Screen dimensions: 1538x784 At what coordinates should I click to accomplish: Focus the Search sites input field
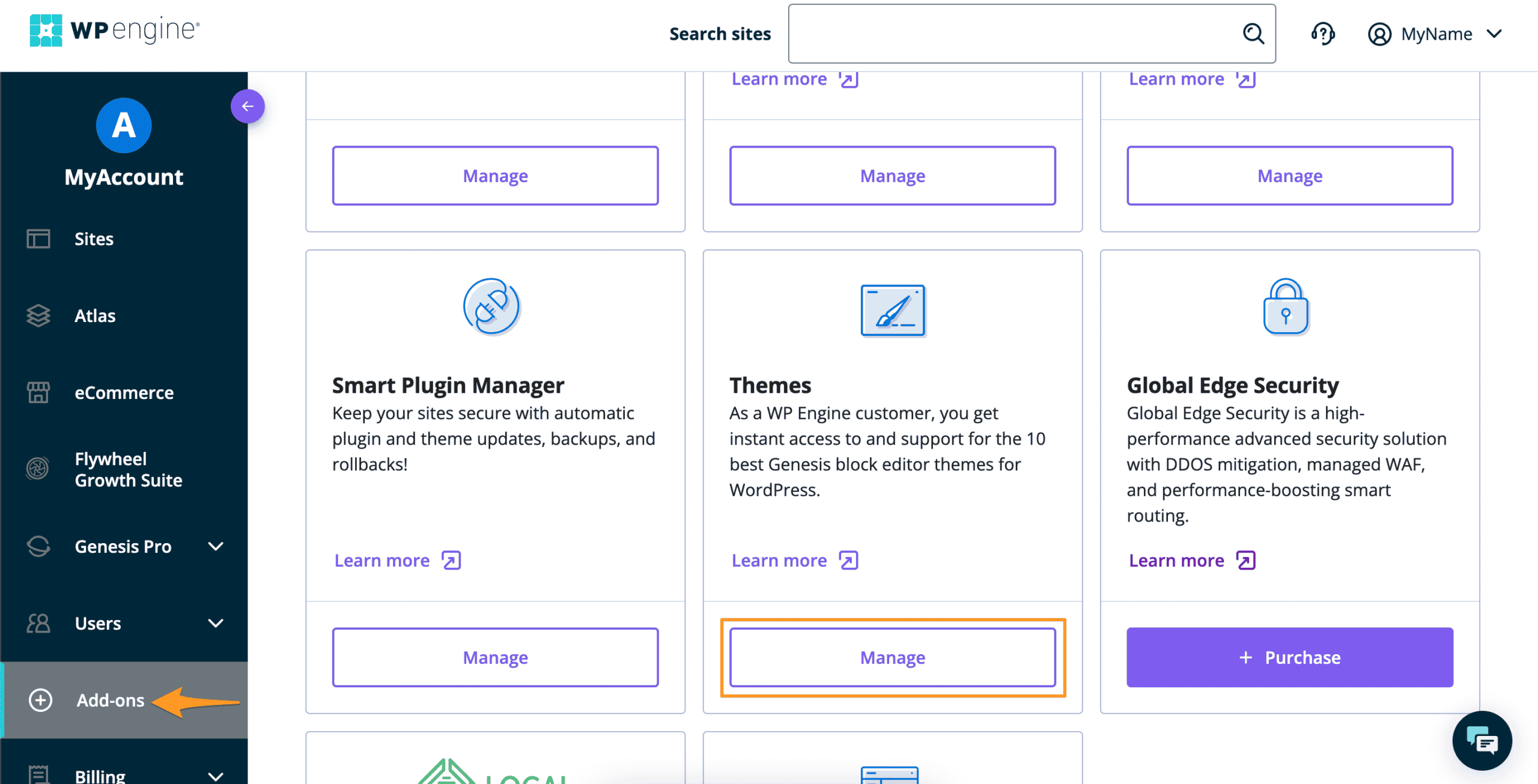pyautogui.click(x=1015, y=34)
